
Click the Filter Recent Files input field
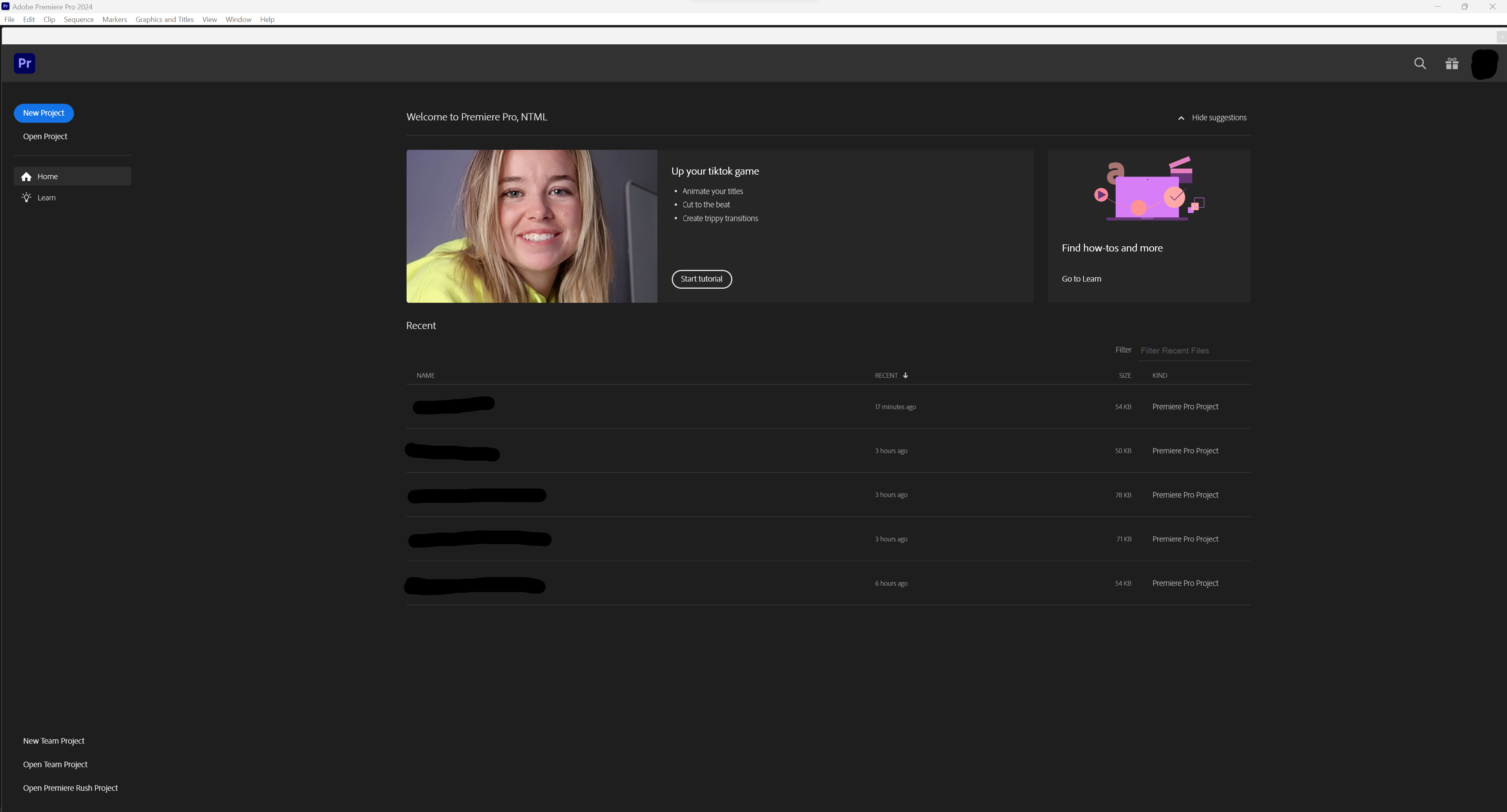(1193, 350)
